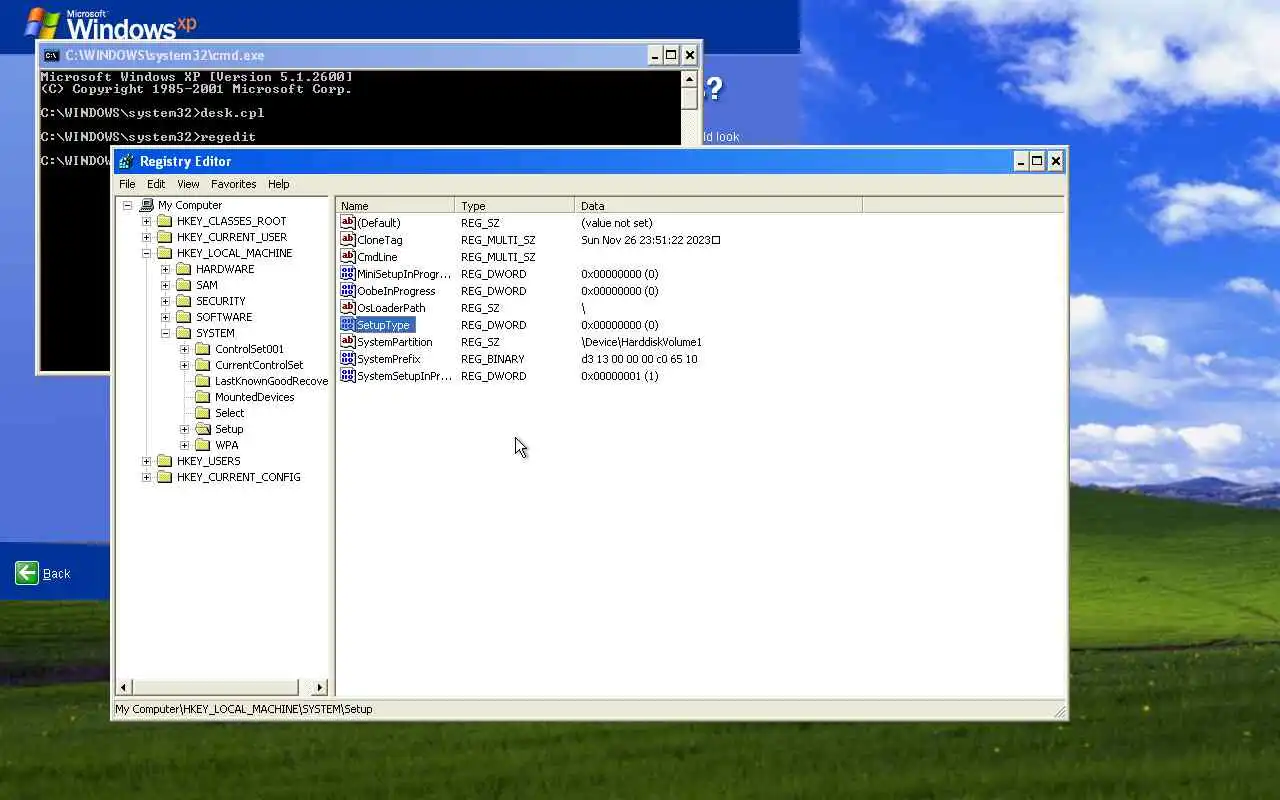The width and height of the screenshot is (1280, 800).
Task: Select the SetupType value
Action: pyautogui.click(x=384, y=325)
